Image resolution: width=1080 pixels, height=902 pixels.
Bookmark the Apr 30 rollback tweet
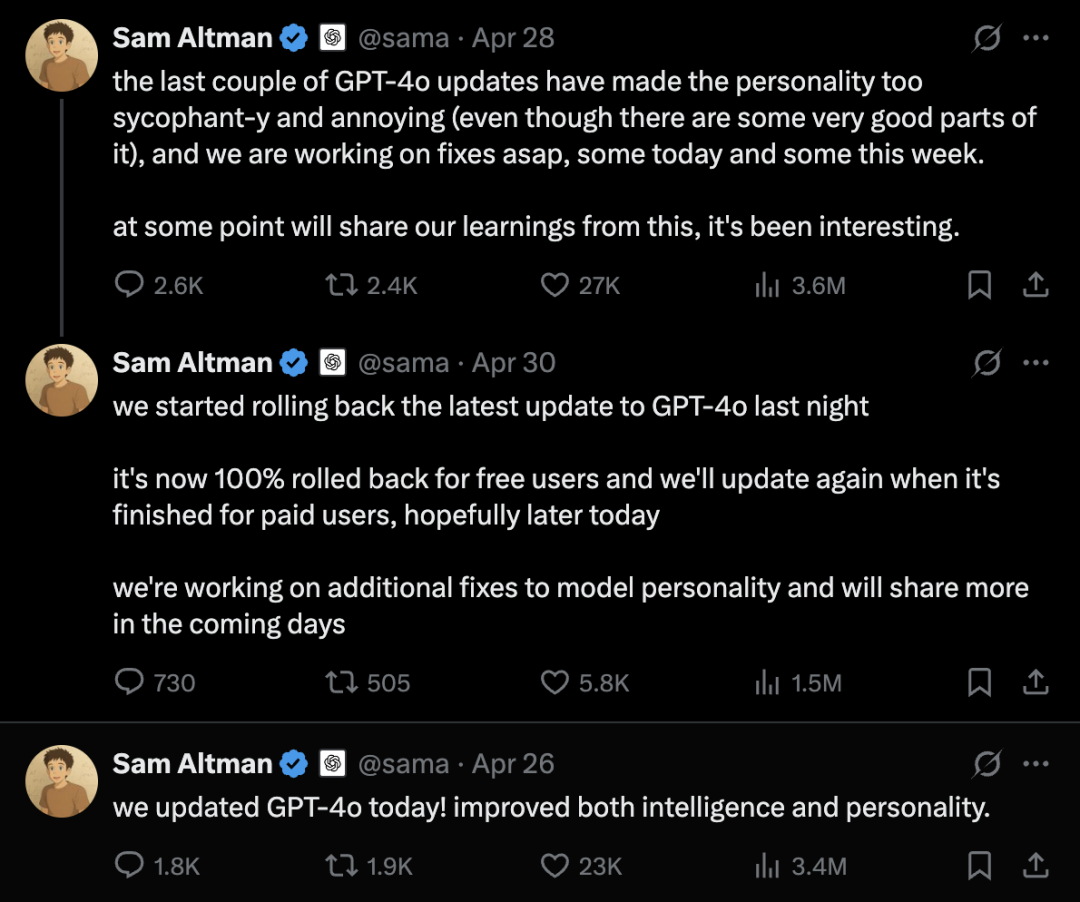(979, 682)
